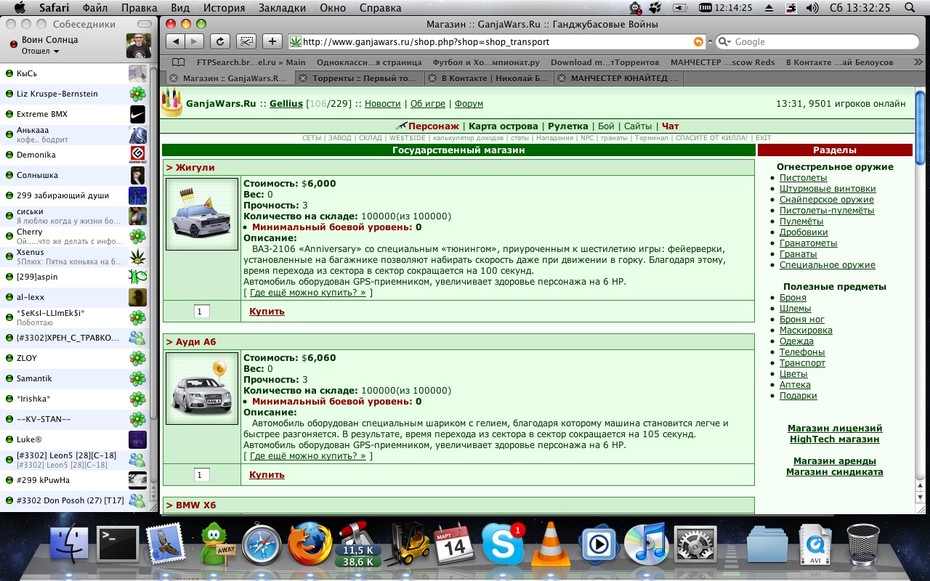The width and height of the screenshot is (930, 581).
Task: Open the Карта острова link
Action: (x=503, y=126)
